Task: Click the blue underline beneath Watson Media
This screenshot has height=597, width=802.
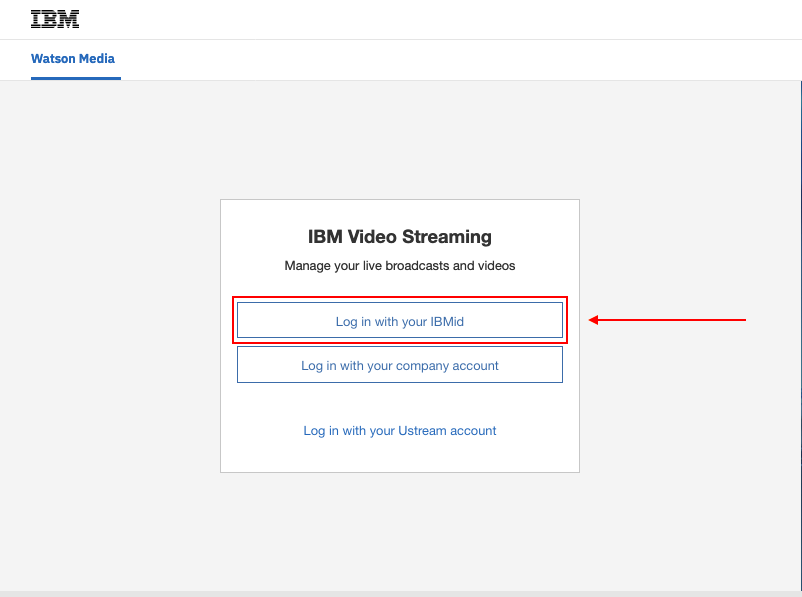Action: coord(76,78)
